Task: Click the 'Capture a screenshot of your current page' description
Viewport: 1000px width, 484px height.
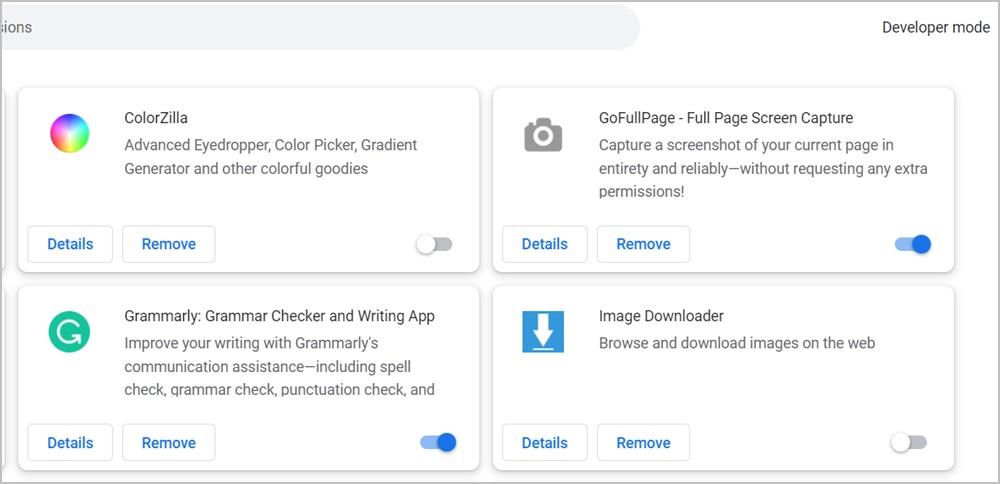Action: pos(763,168)
